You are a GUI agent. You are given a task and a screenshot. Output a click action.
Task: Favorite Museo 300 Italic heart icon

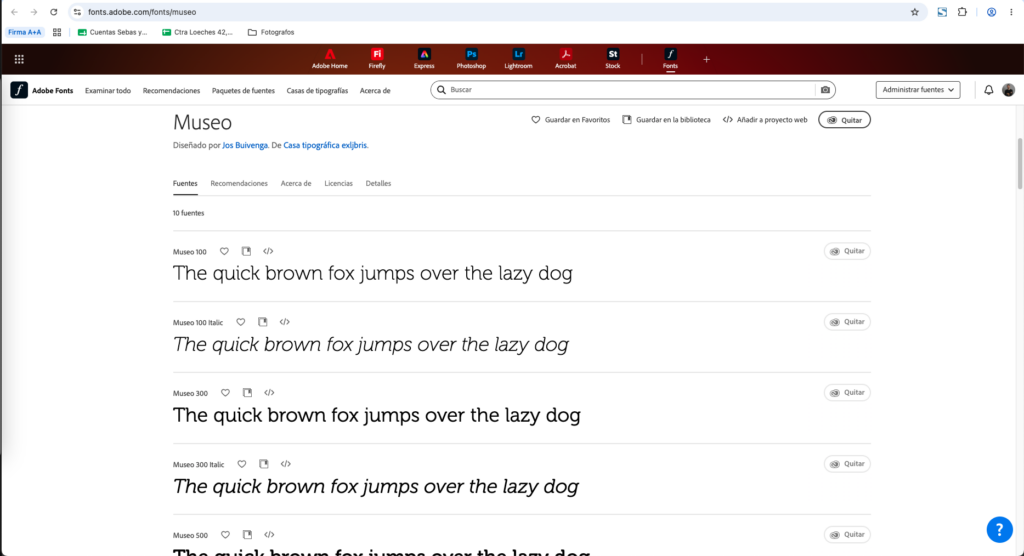point(242,464)
